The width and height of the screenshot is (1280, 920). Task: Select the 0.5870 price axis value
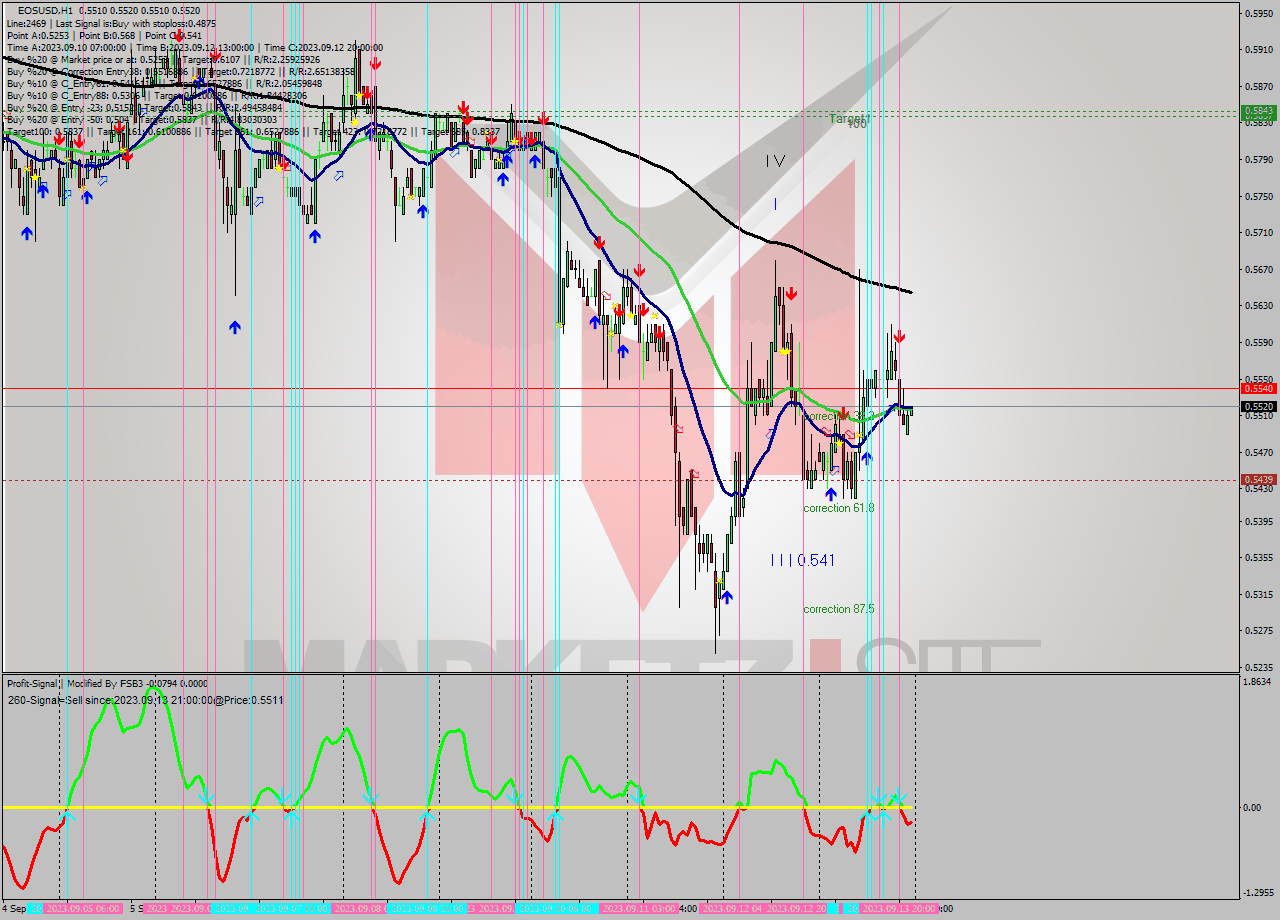(x=1258, y=85)
